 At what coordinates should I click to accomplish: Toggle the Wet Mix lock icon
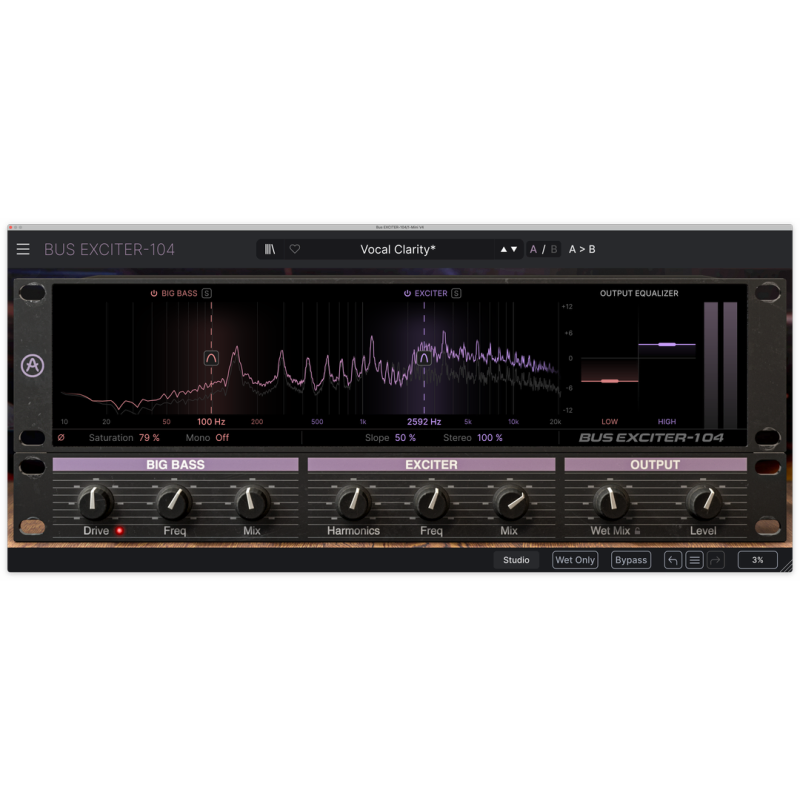637,531
